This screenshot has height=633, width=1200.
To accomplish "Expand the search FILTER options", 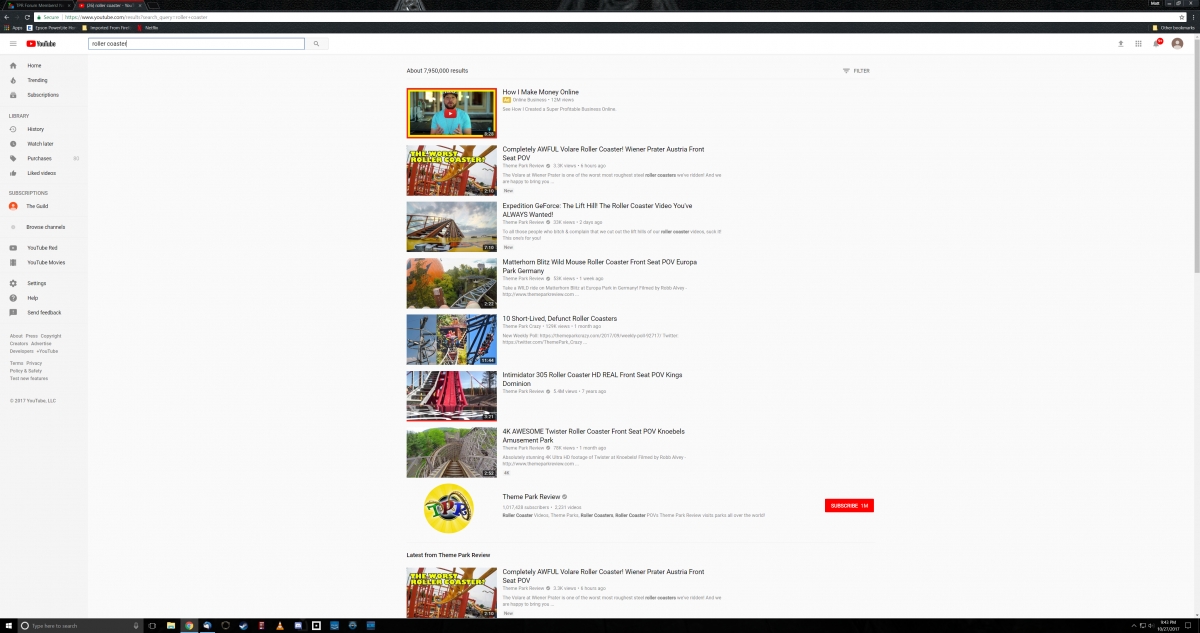I will pos(856,71).
